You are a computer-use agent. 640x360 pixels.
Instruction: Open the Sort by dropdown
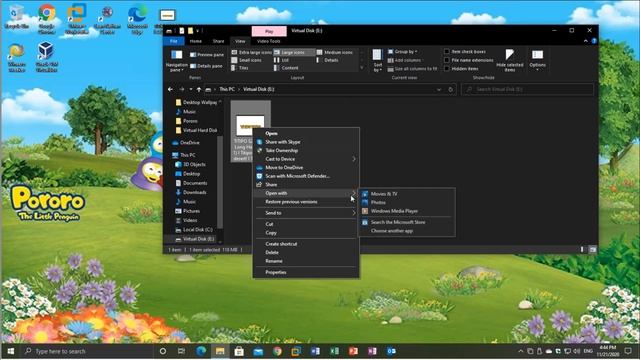coord(378,60)
